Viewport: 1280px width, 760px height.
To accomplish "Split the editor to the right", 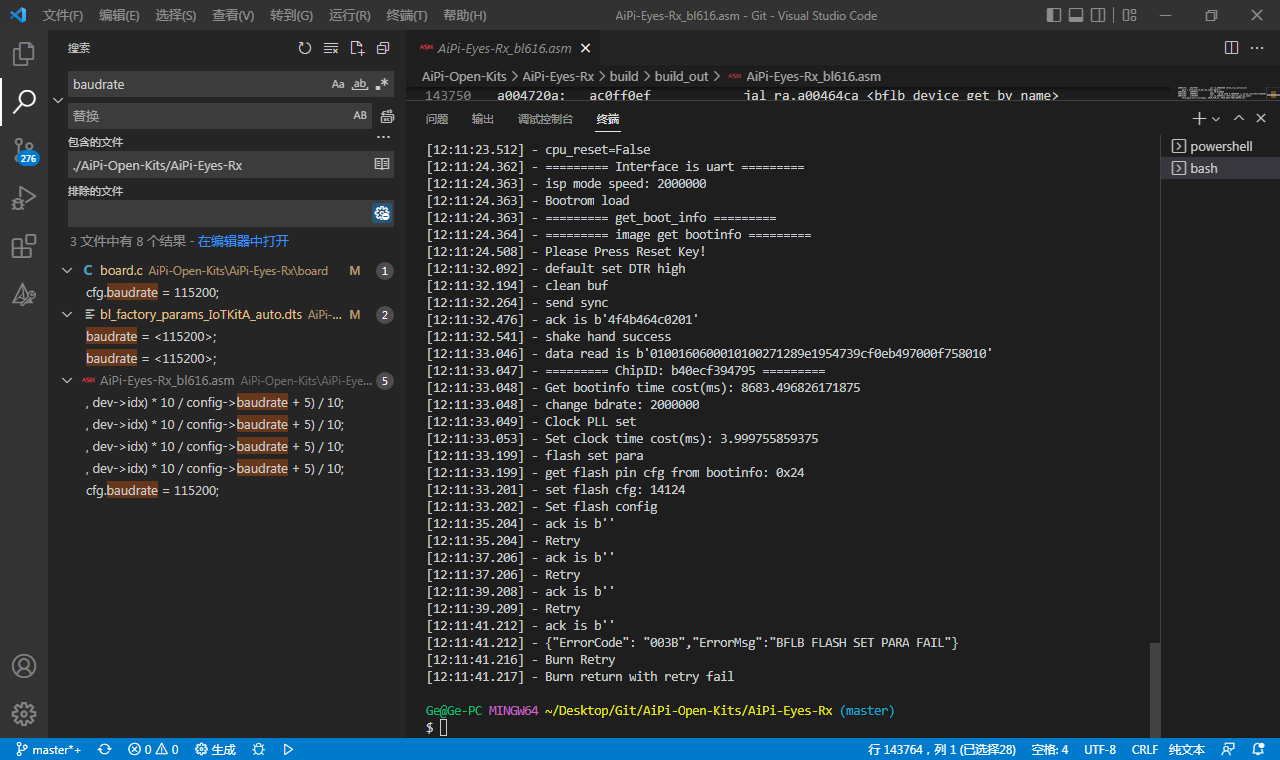I will [1231, 48].
